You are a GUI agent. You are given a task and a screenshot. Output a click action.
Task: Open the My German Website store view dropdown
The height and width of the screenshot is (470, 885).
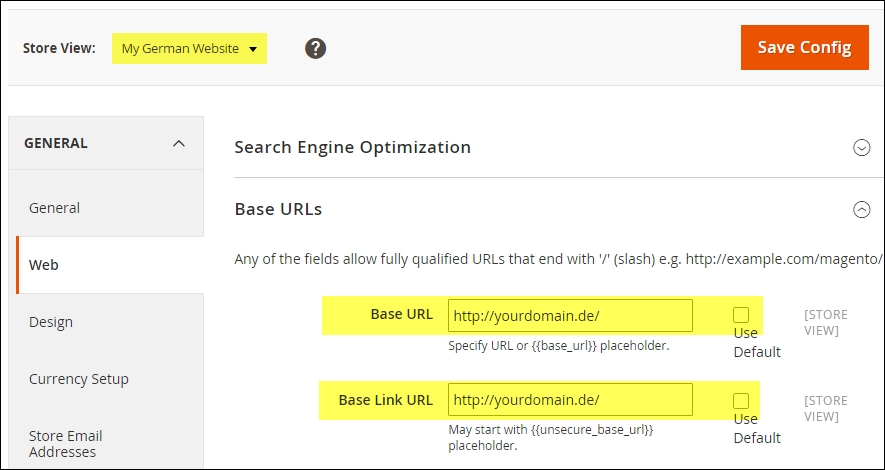tap(190, 48)
